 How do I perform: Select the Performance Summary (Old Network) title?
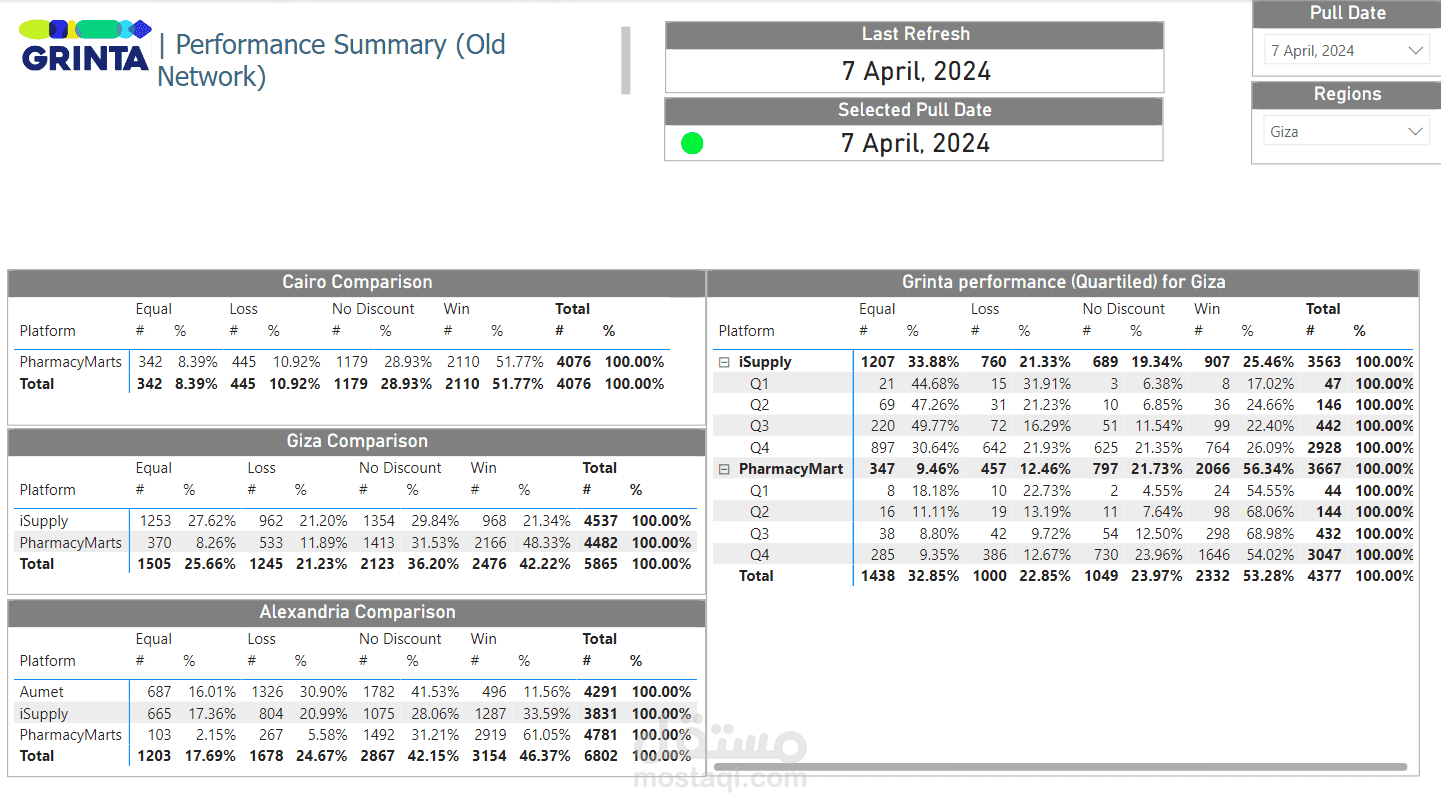332,60
